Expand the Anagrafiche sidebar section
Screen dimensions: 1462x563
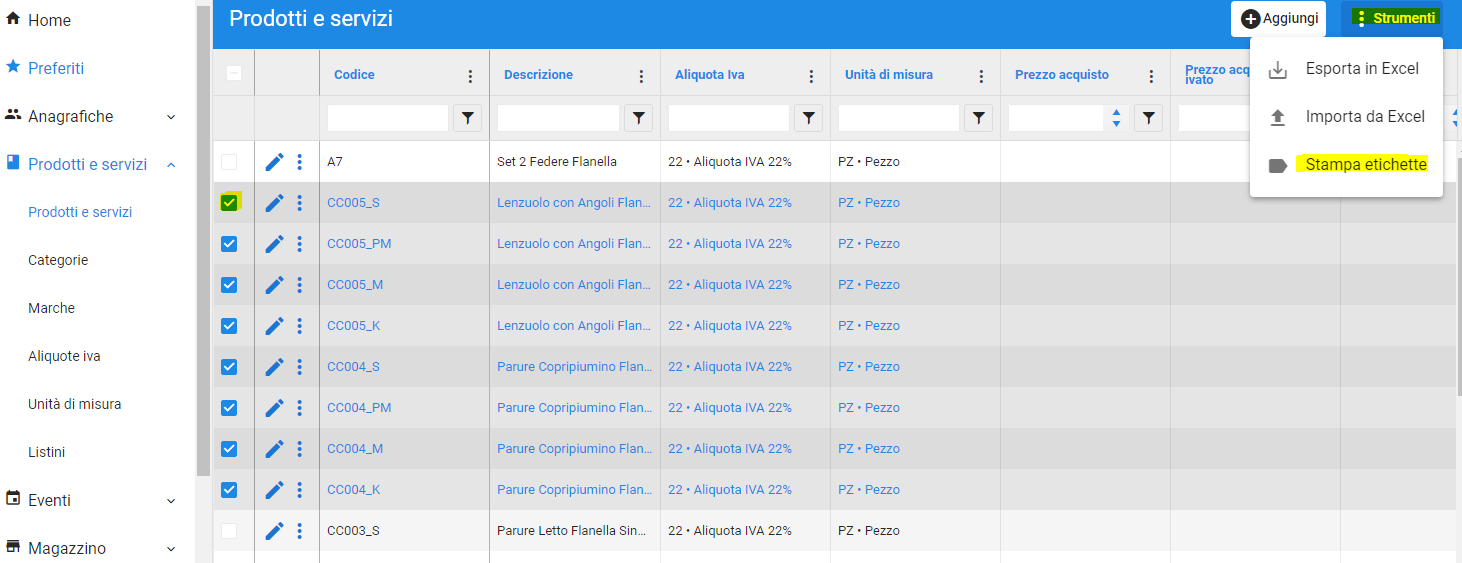[170, 117]
